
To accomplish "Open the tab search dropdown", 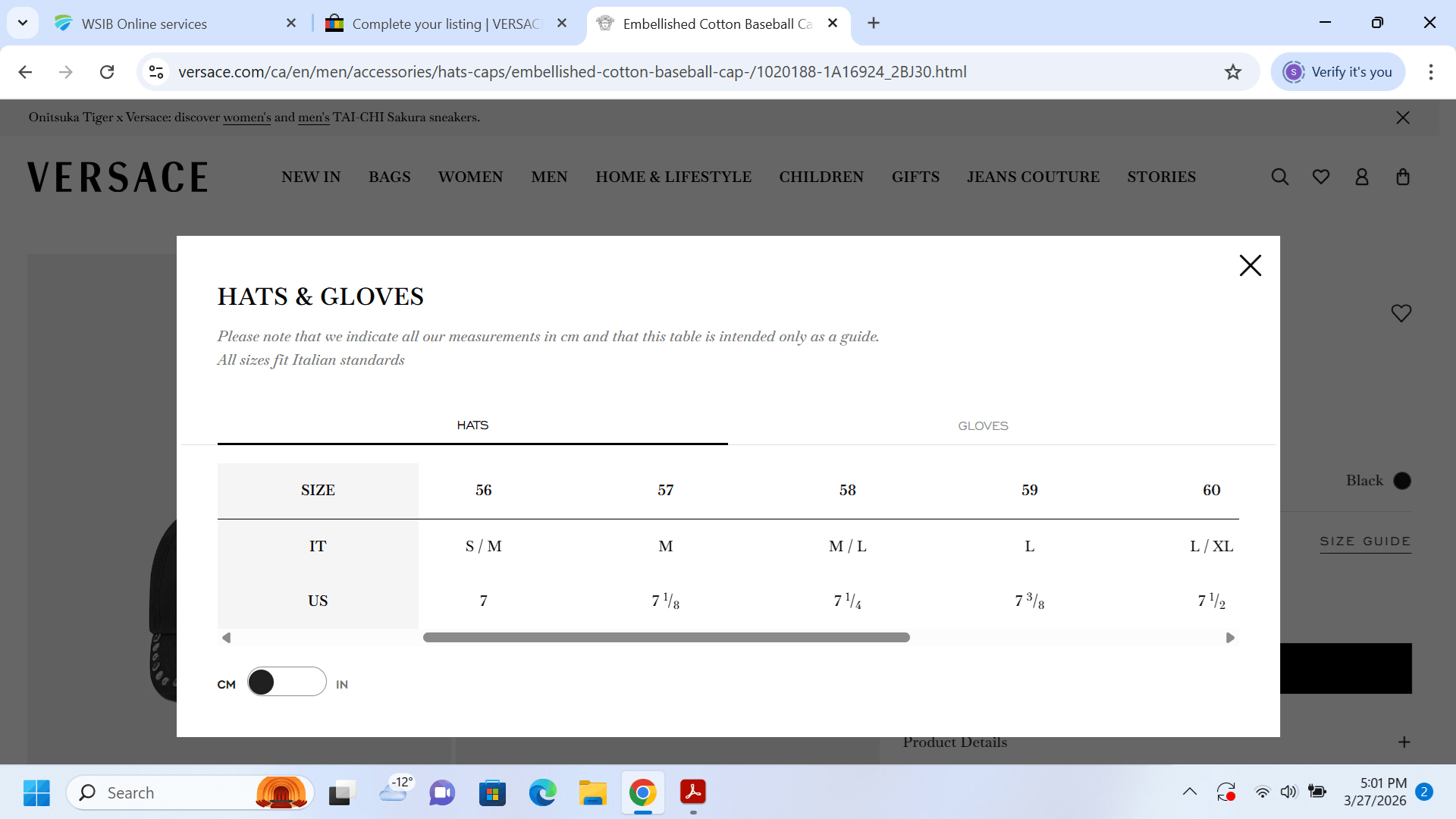I will (x=23, y=24).
